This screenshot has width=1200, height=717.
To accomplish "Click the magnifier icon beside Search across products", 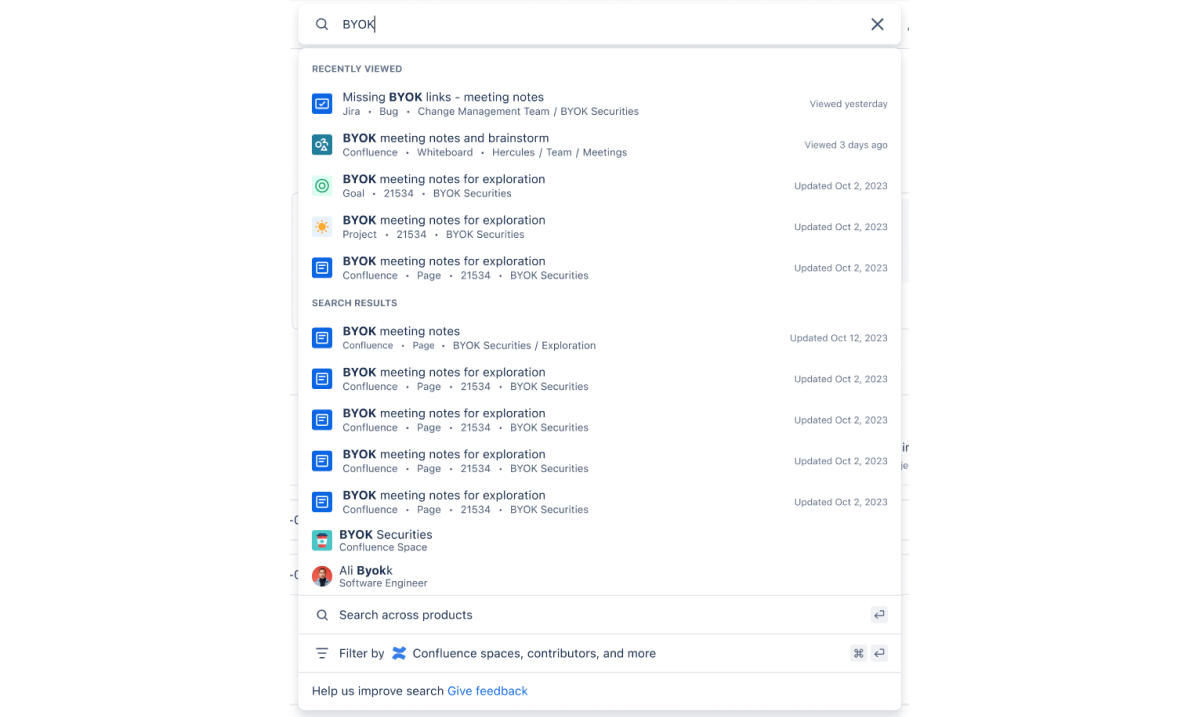I will coord(322,615).
